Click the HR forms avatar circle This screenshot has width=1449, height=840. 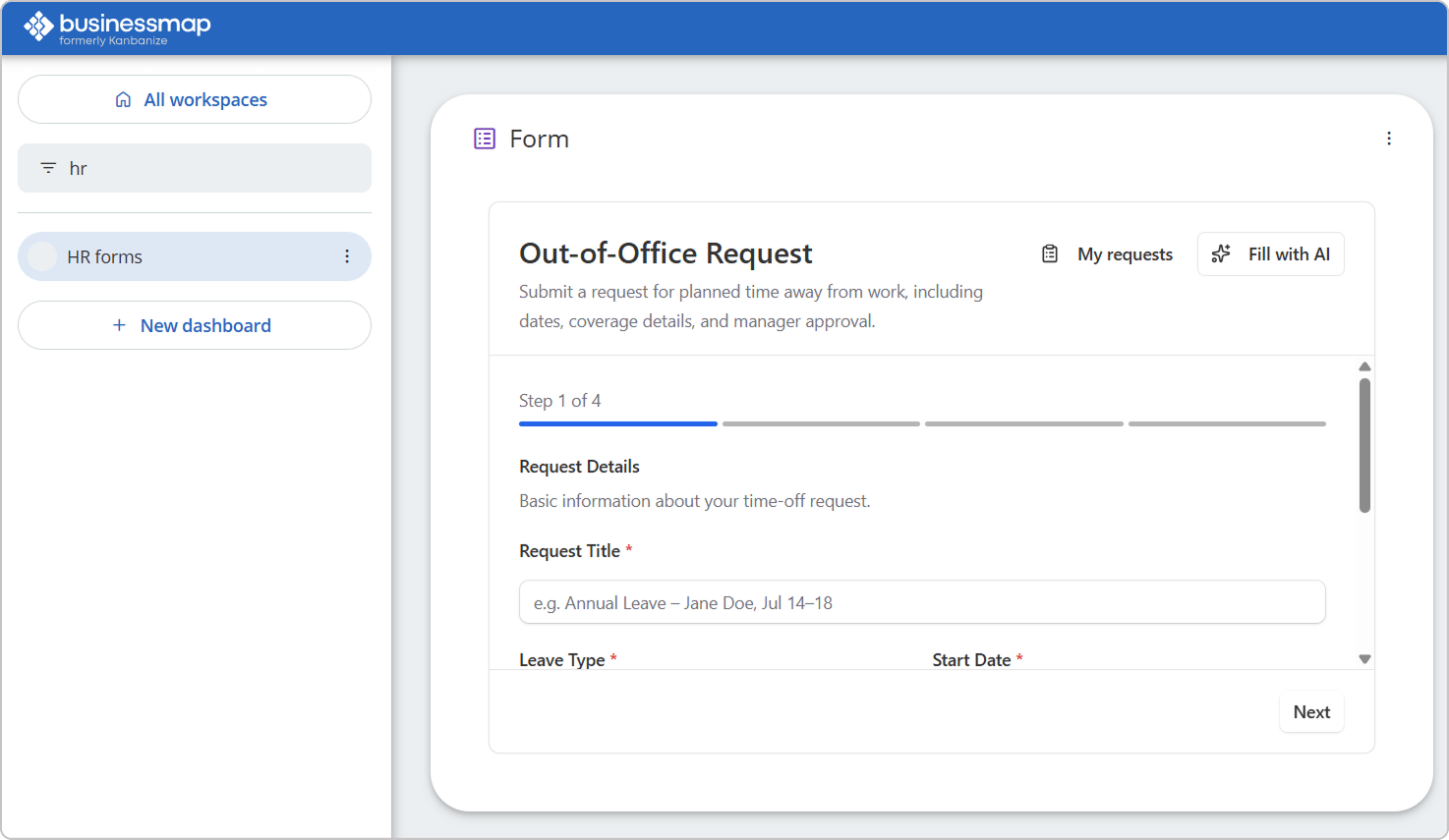coord(42,256)
